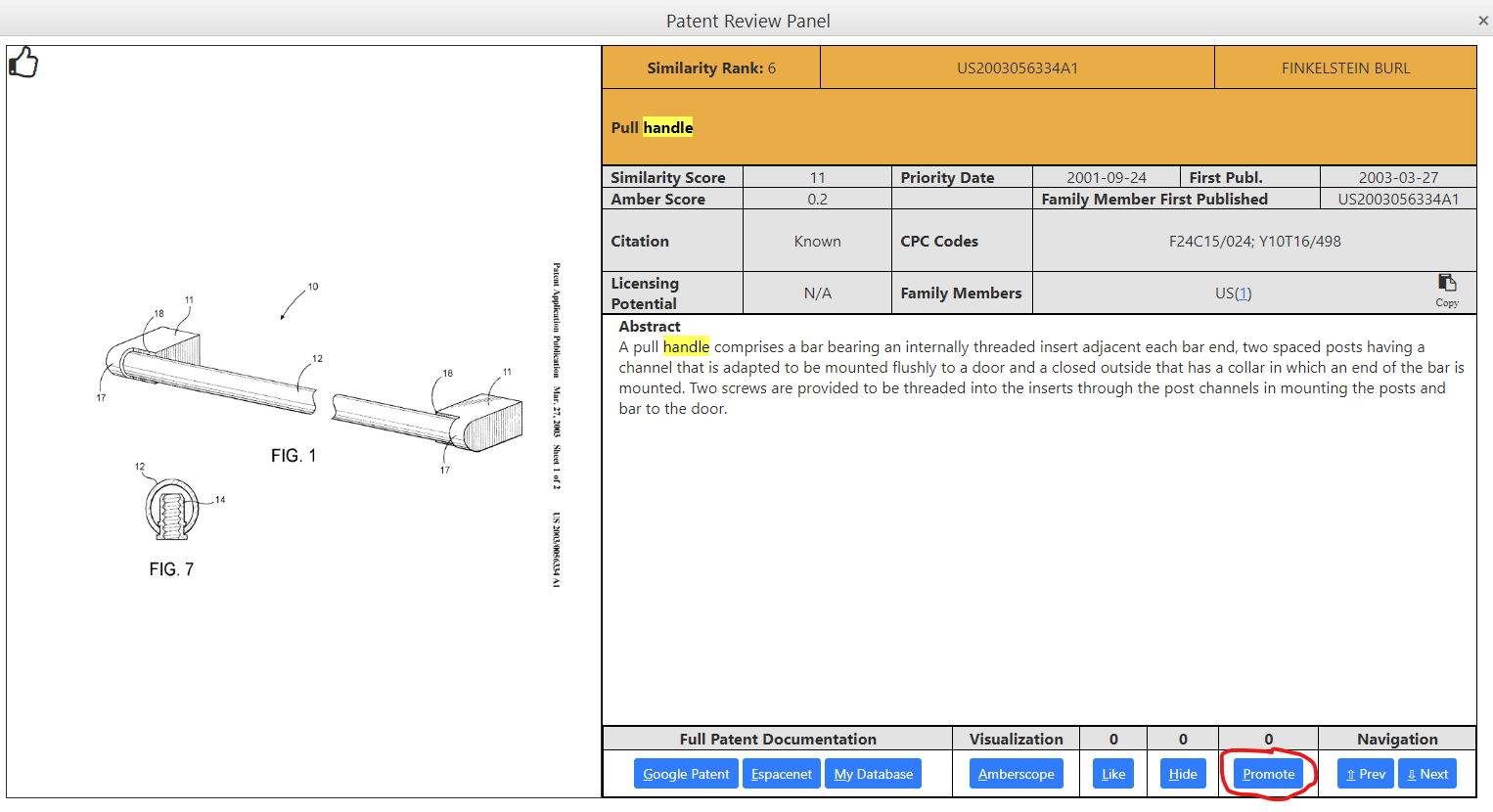This screenshot has width=1493, height=812.
Task: Click the Family Member First Published value
Action: click(x=1399, y=199)
